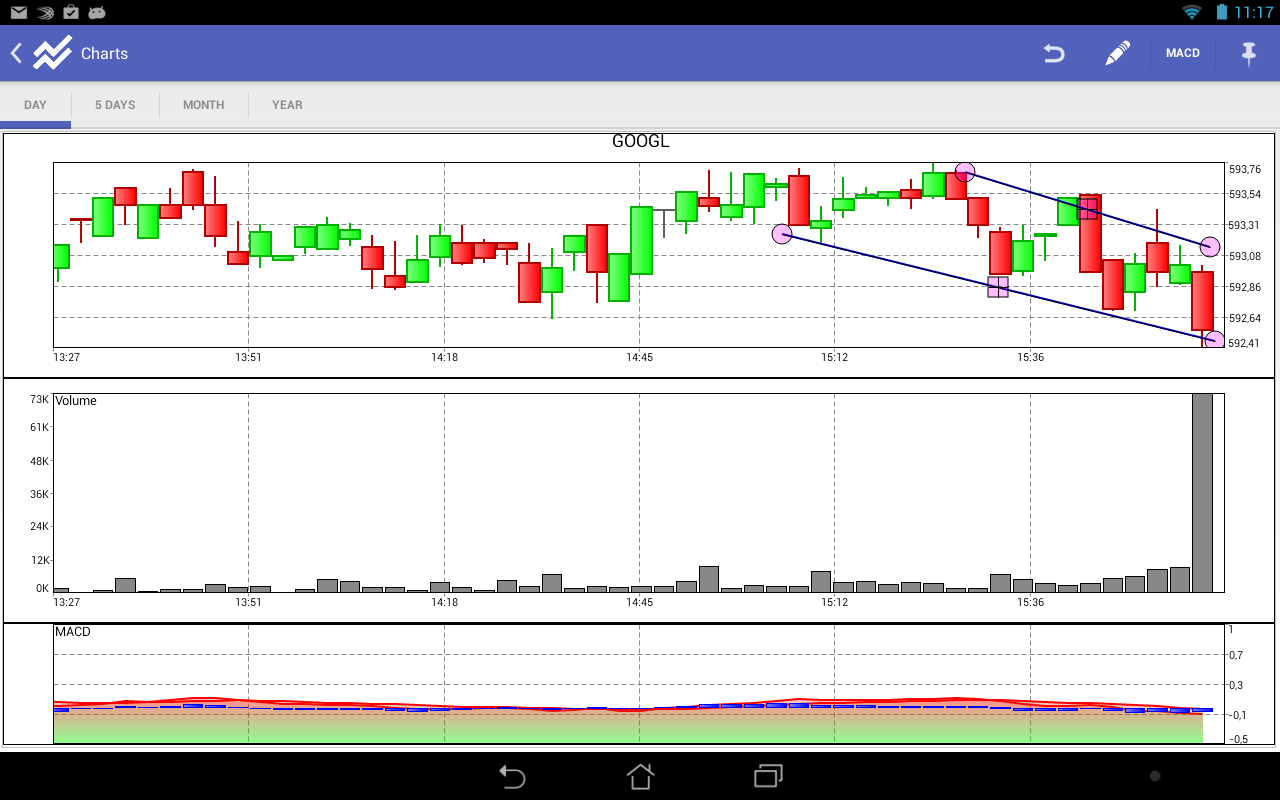Tap the 14:45 time label under the candlestick chart
Image resolution: width=1280 pixels, height=800 pixels.
click(x=640, y=357)
